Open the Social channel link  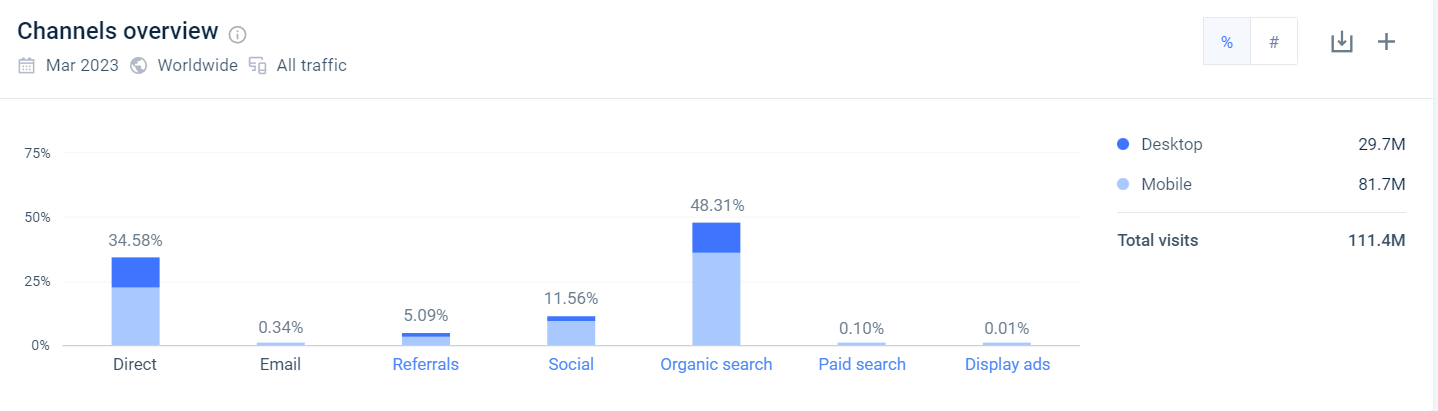[x=571, y=364]
